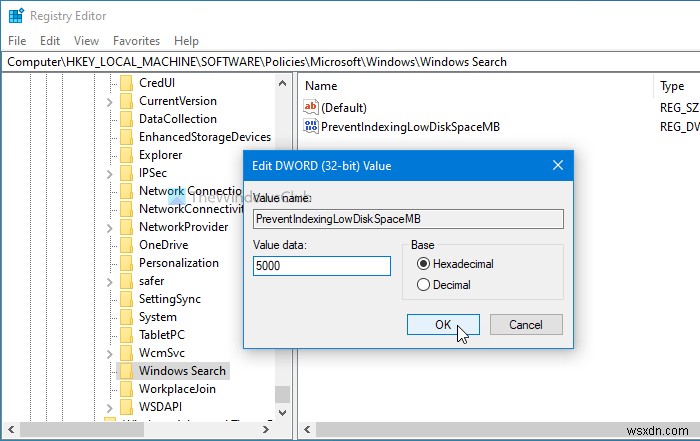Click the System folder icon

pos(126,317)
